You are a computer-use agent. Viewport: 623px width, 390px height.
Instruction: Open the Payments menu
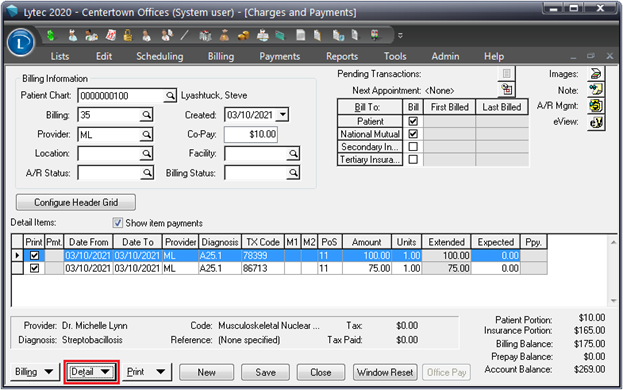[x=280, y=56]
